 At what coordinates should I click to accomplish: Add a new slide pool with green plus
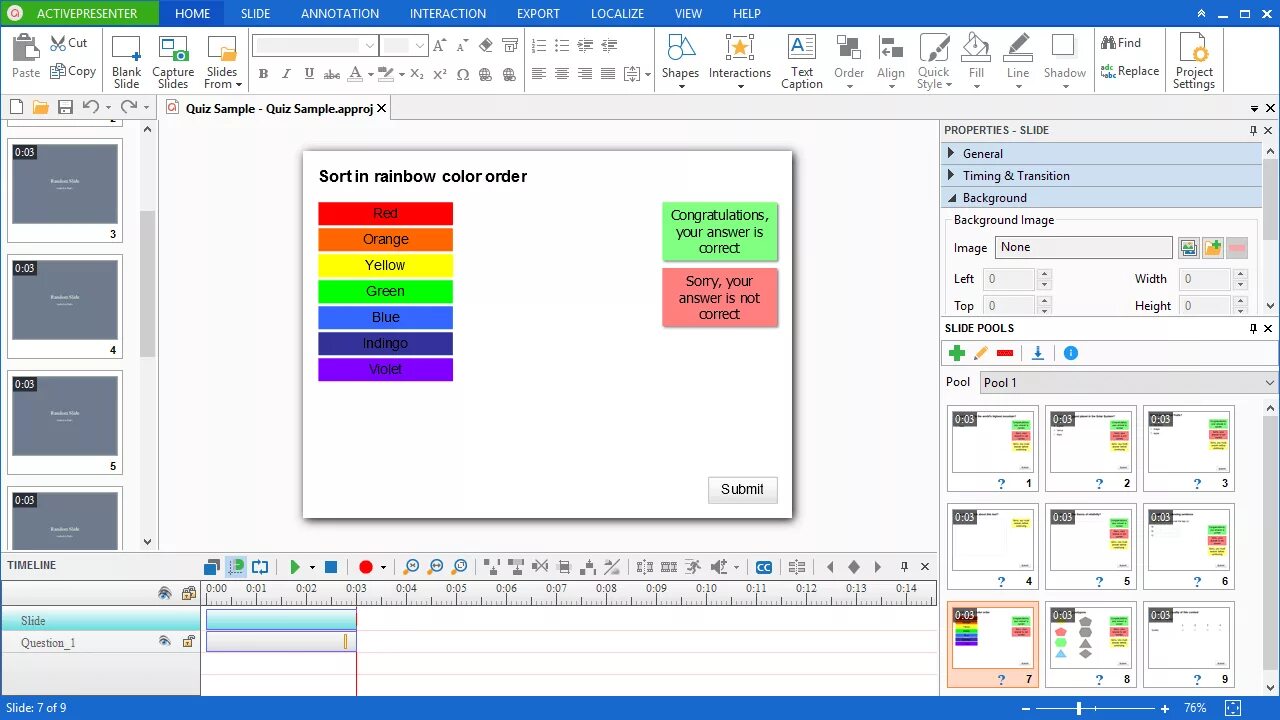[x=957, y=353]
